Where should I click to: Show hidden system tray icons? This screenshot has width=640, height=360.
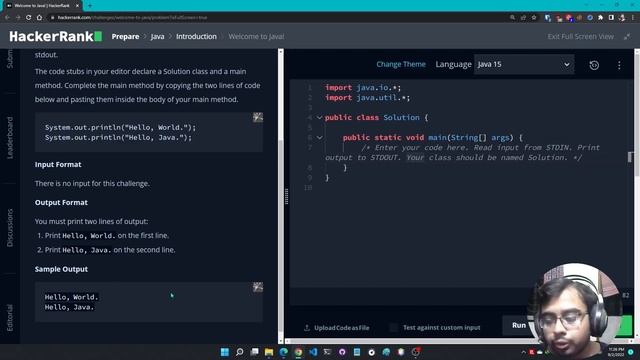[524, 352]
